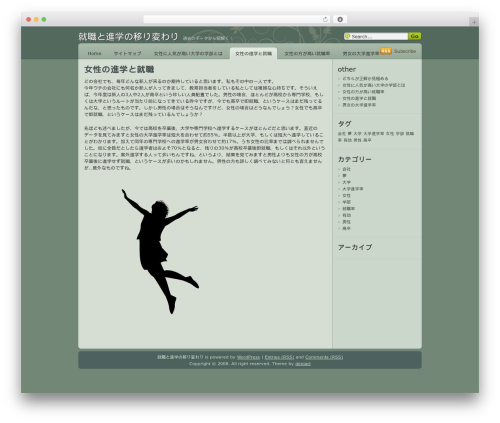This screenshot has height=423, width=500.
Task: Click the other sidebar heading
Action: coord(347,69)
